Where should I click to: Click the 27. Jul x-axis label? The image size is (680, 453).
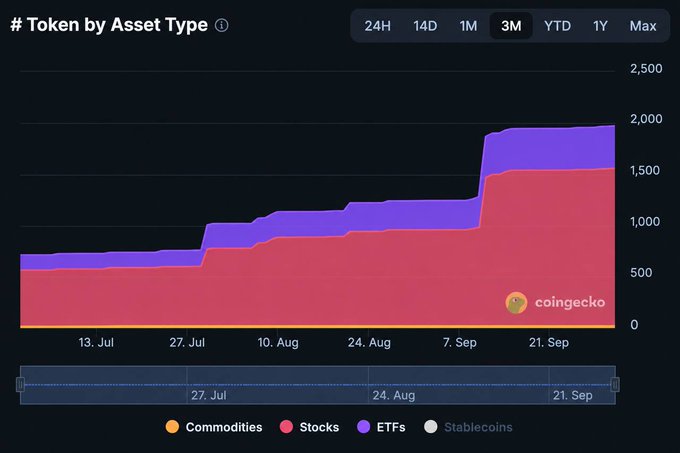coord(187,342)
